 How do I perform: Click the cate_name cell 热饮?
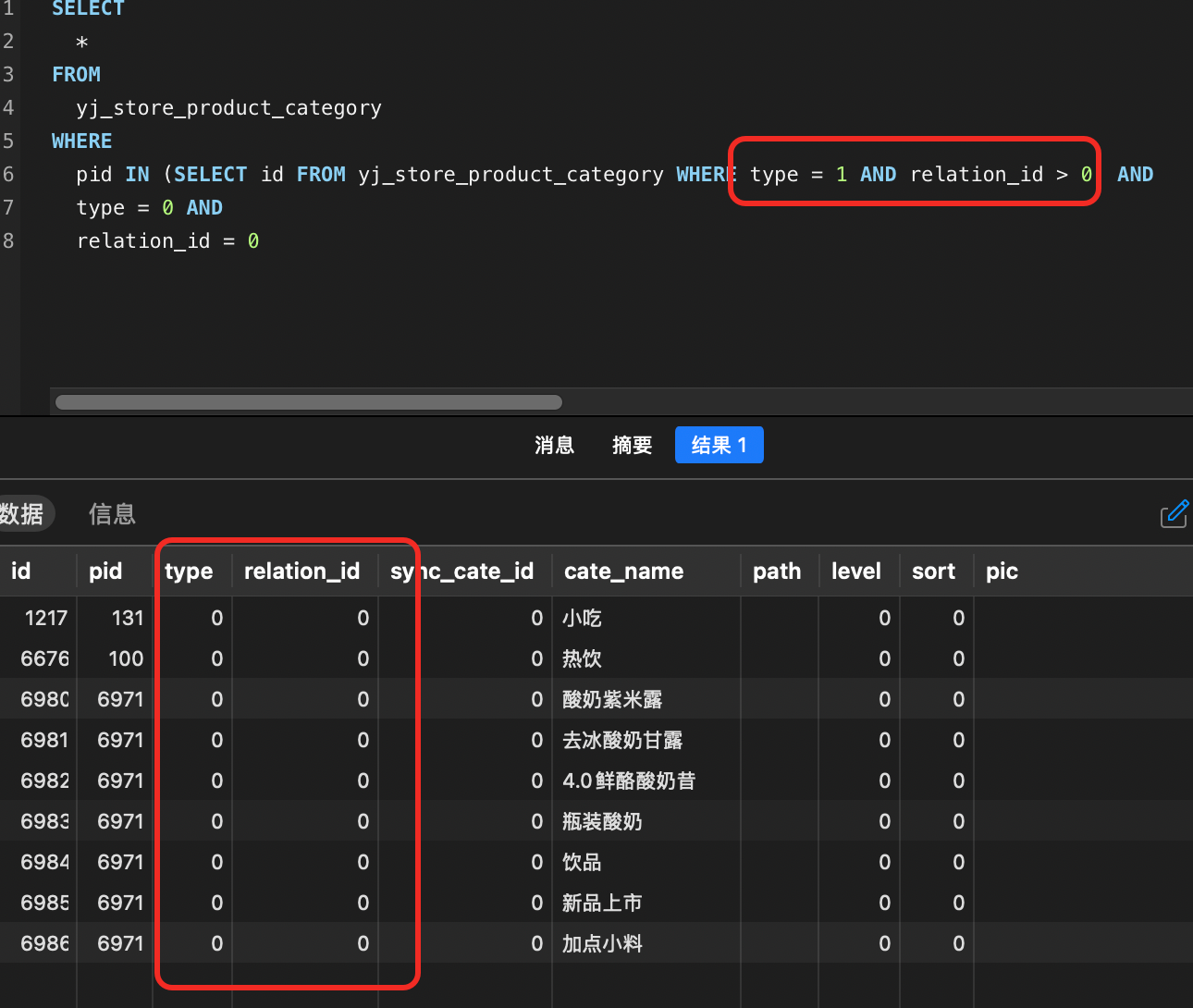(x=582, y=658)
